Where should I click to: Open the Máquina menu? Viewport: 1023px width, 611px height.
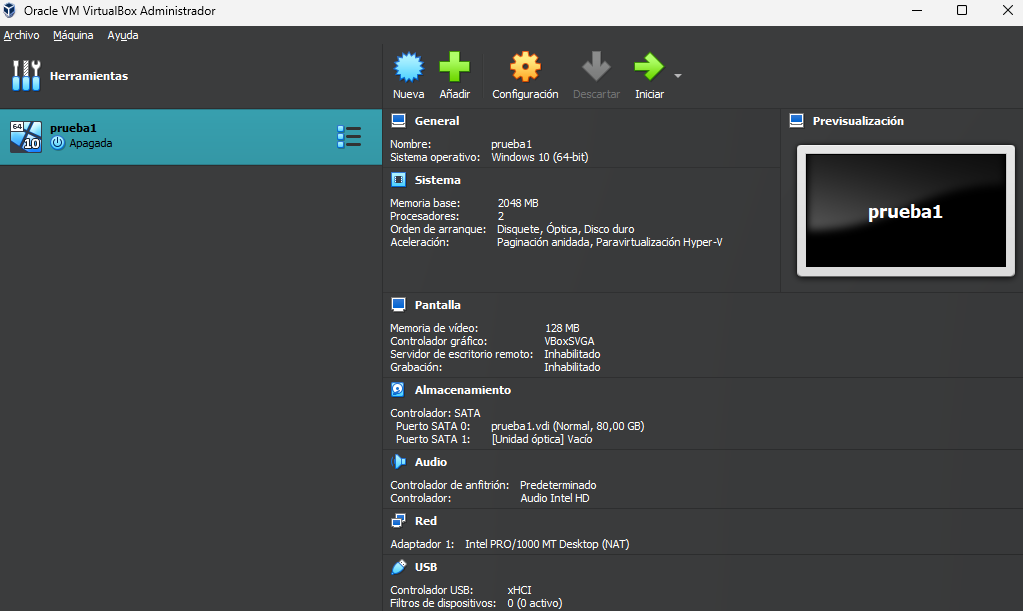73,35
